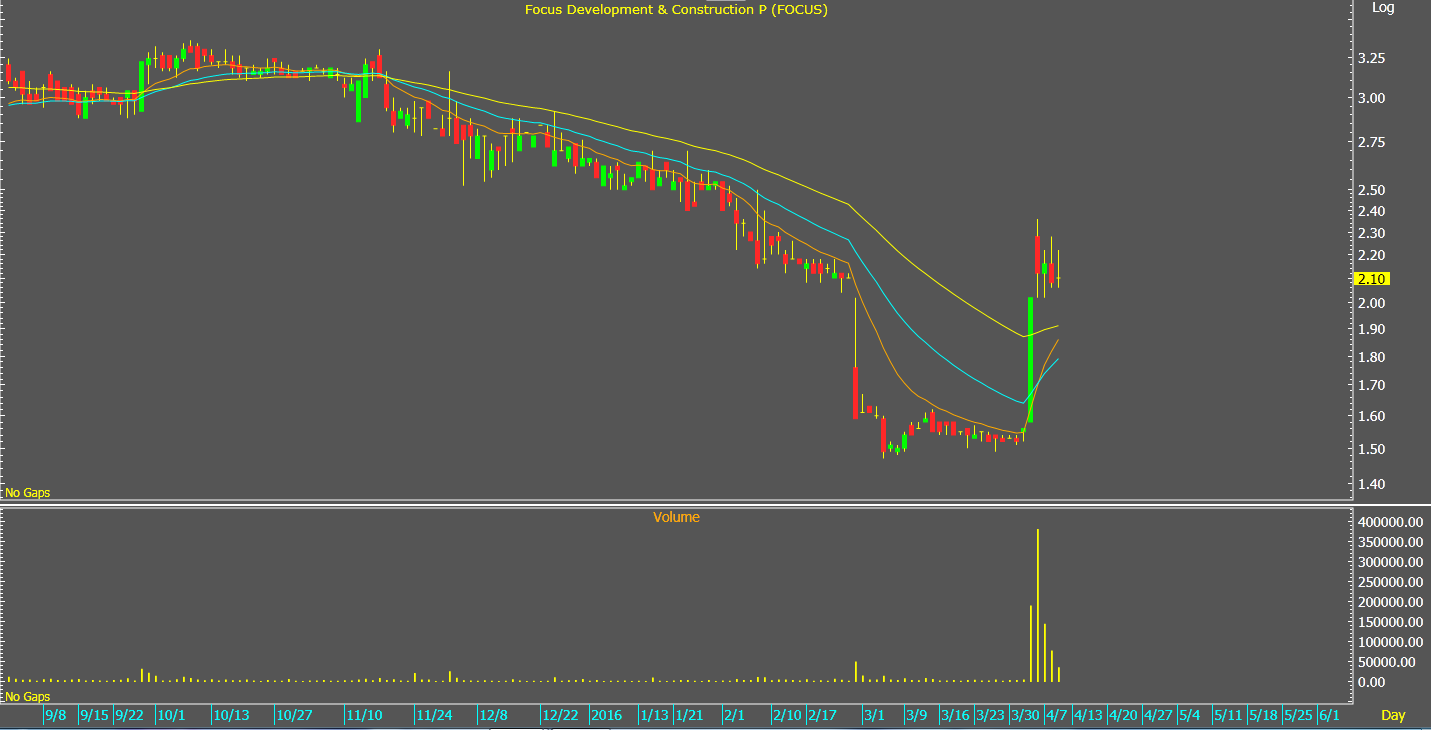
Task: Click the 1.40 price axis value
Action: [1370, 484]
